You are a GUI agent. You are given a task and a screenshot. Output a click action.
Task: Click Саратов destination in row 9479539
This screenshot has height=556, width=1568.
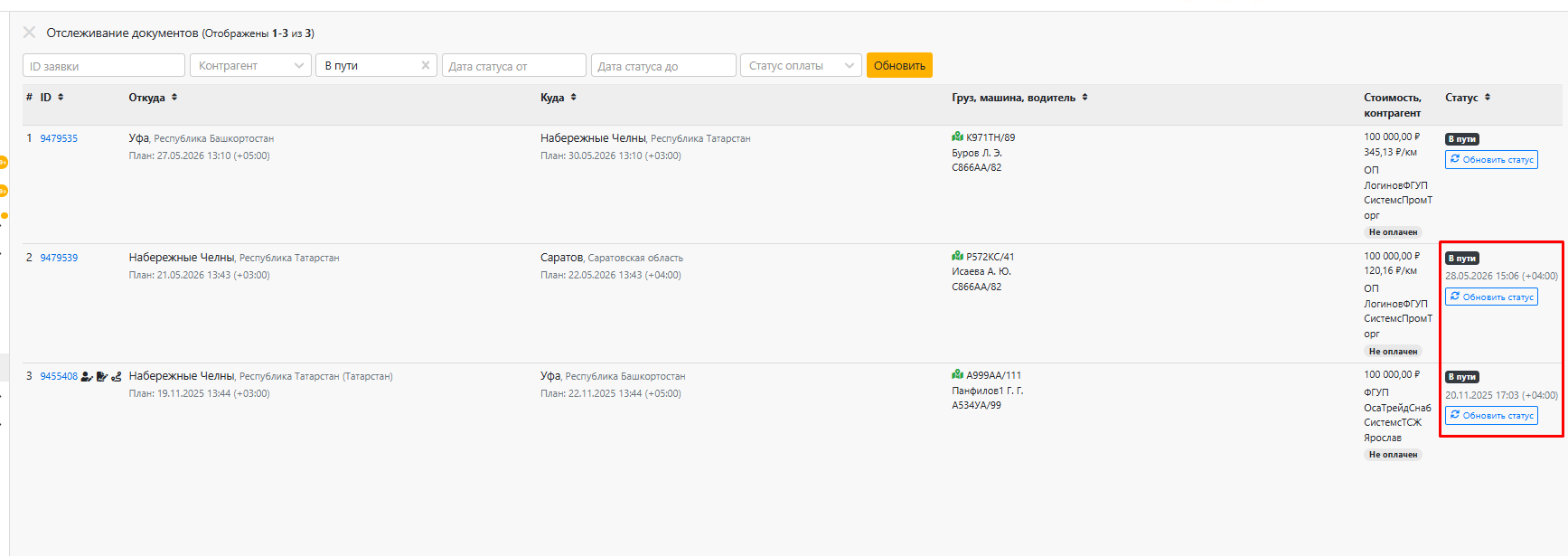click(x=562, y=258)
